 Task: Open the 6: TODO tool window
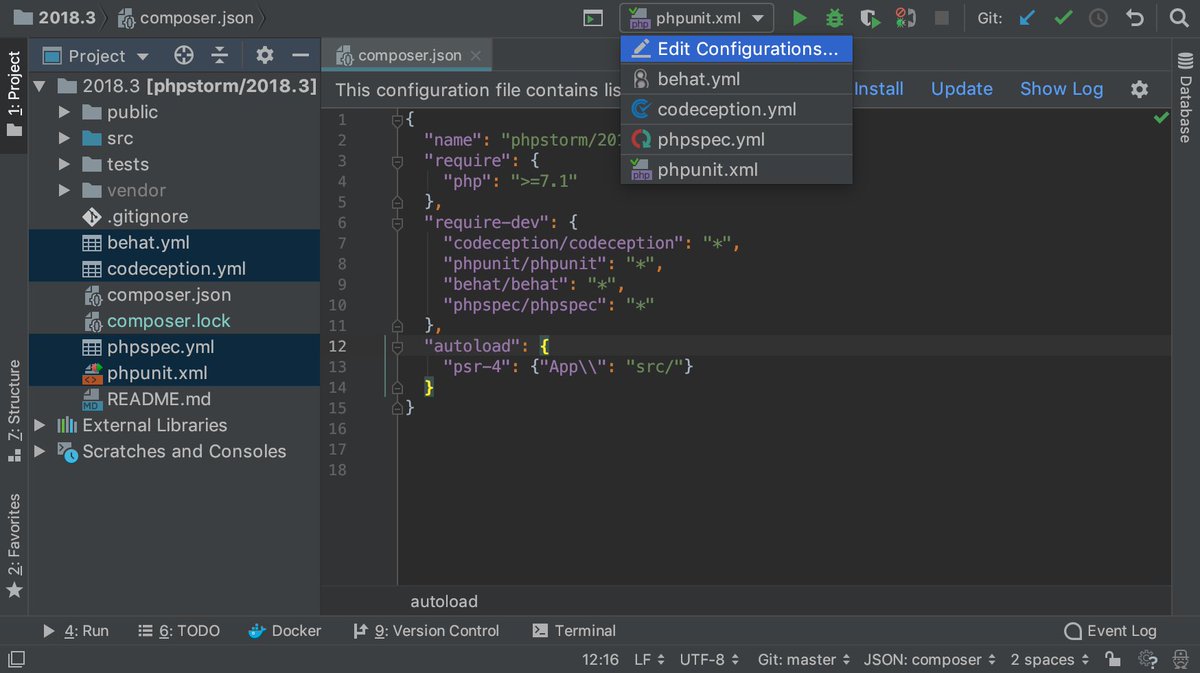[x=178, y=631]
